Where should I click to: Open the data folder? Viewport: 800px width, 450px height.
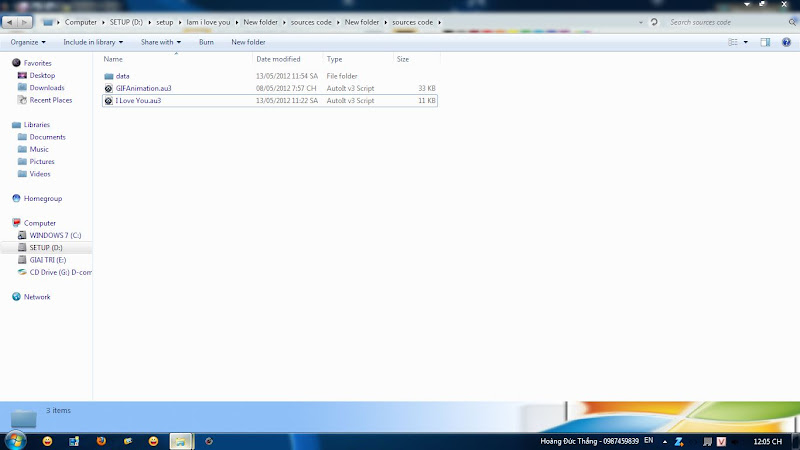[x=122, y=76]
